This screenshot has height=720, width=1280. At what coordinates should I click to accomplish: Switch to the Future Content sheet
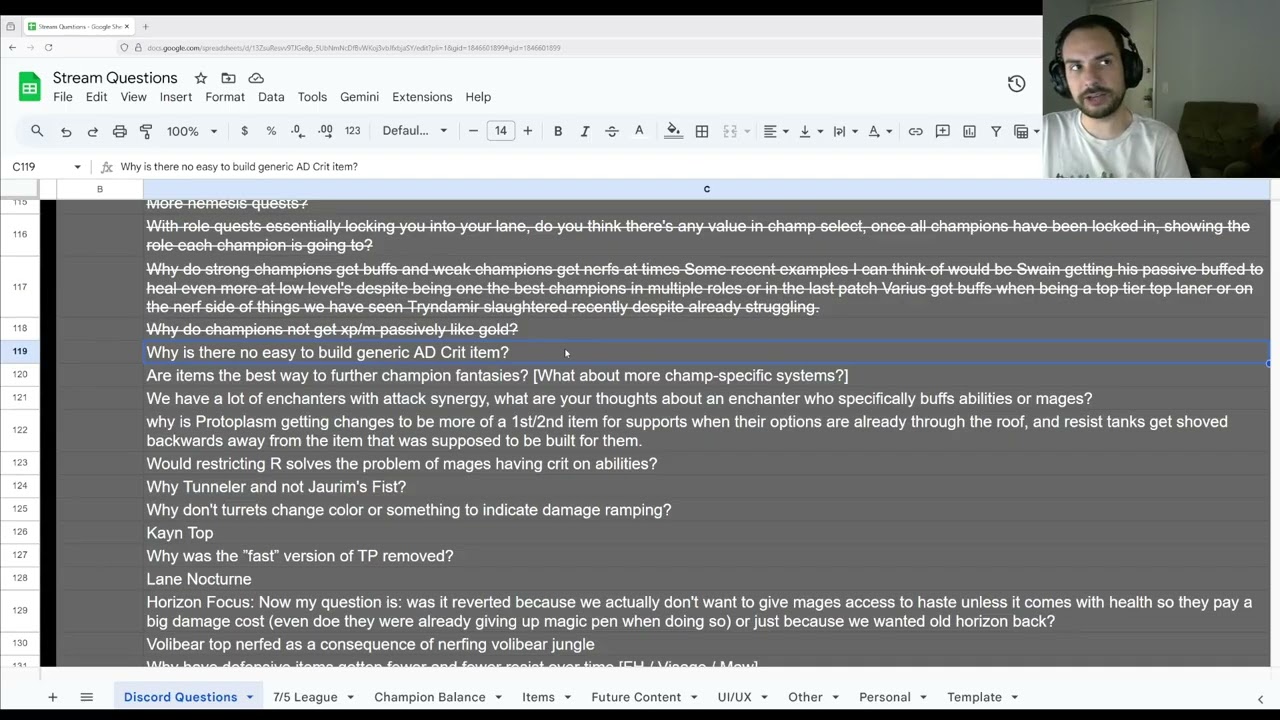[636, 697]
